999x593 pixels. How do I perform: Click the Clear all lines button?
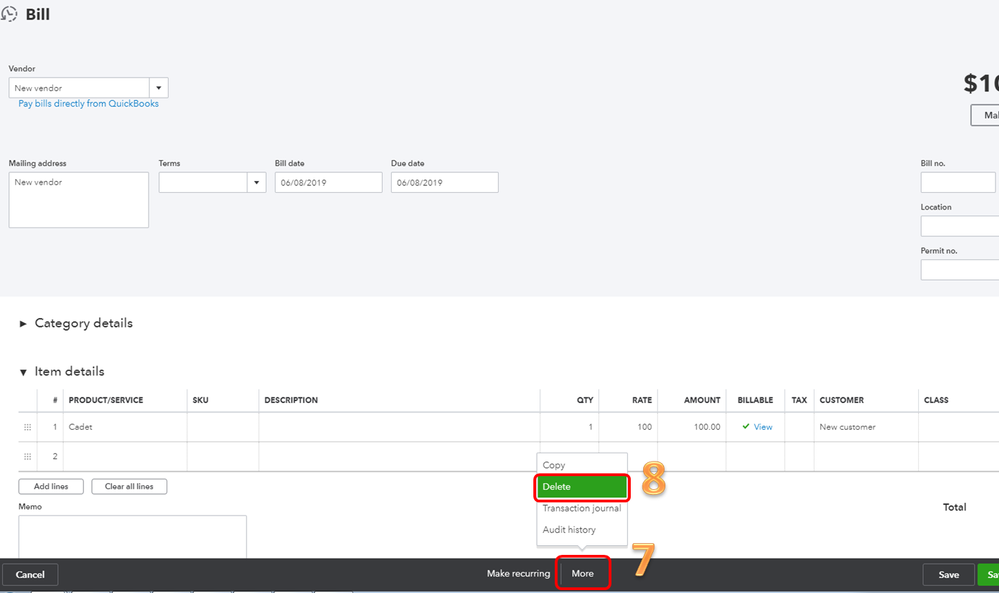129,487
